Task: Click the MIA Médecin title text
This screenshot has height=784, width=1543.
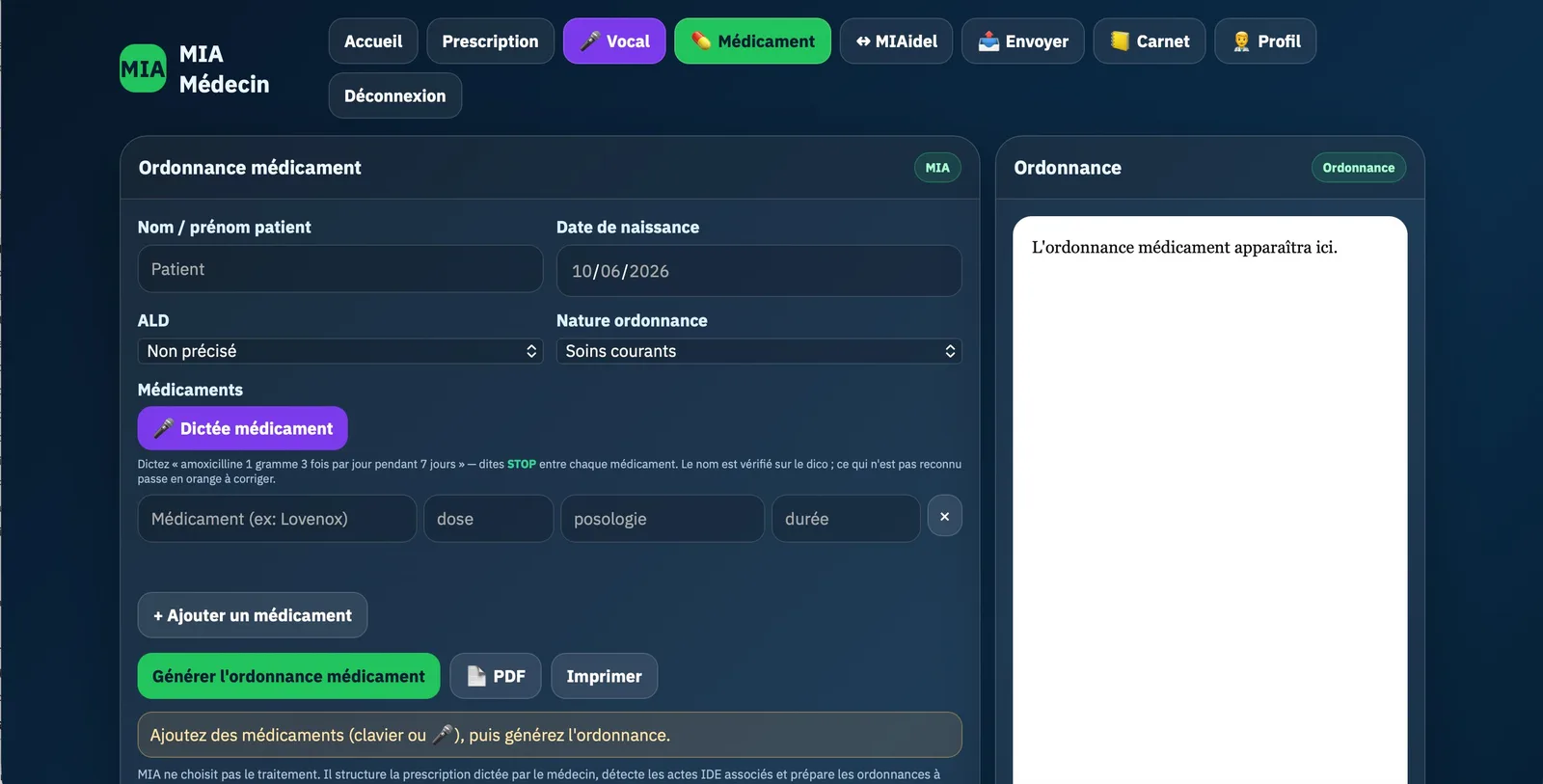Action: pyautogui.click(x=224, y=68)
